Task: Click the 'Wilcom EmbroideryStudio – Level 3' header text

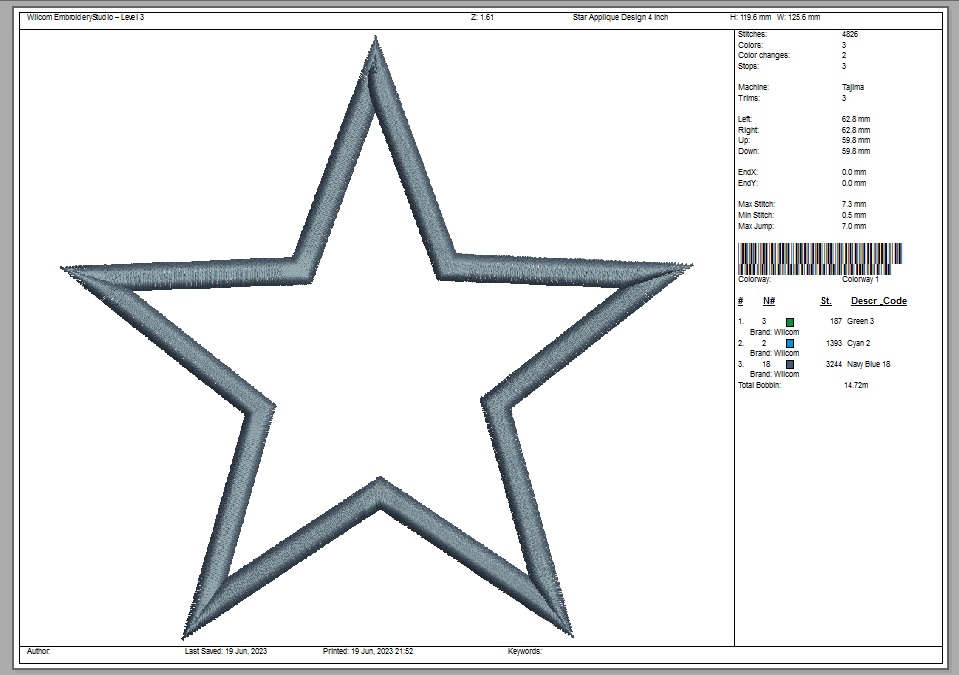Action: point(86,17)
